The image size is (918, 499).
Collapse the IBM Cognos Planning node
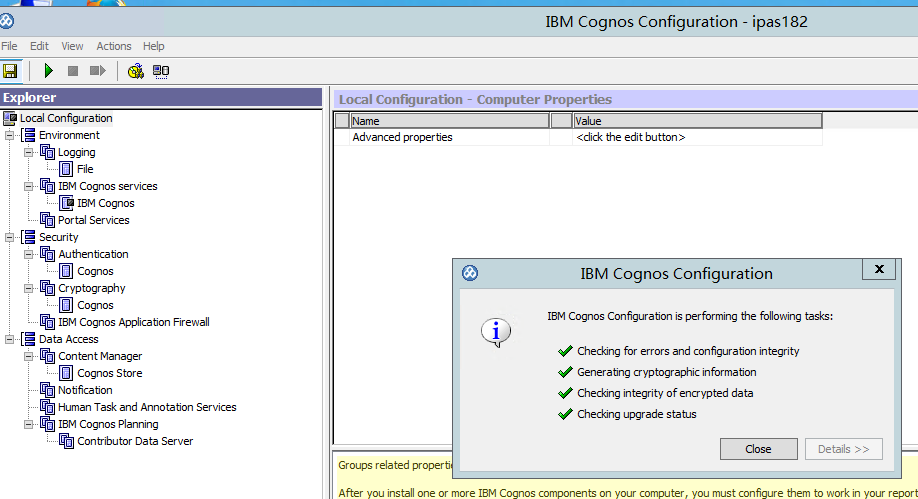pos(28,424)
